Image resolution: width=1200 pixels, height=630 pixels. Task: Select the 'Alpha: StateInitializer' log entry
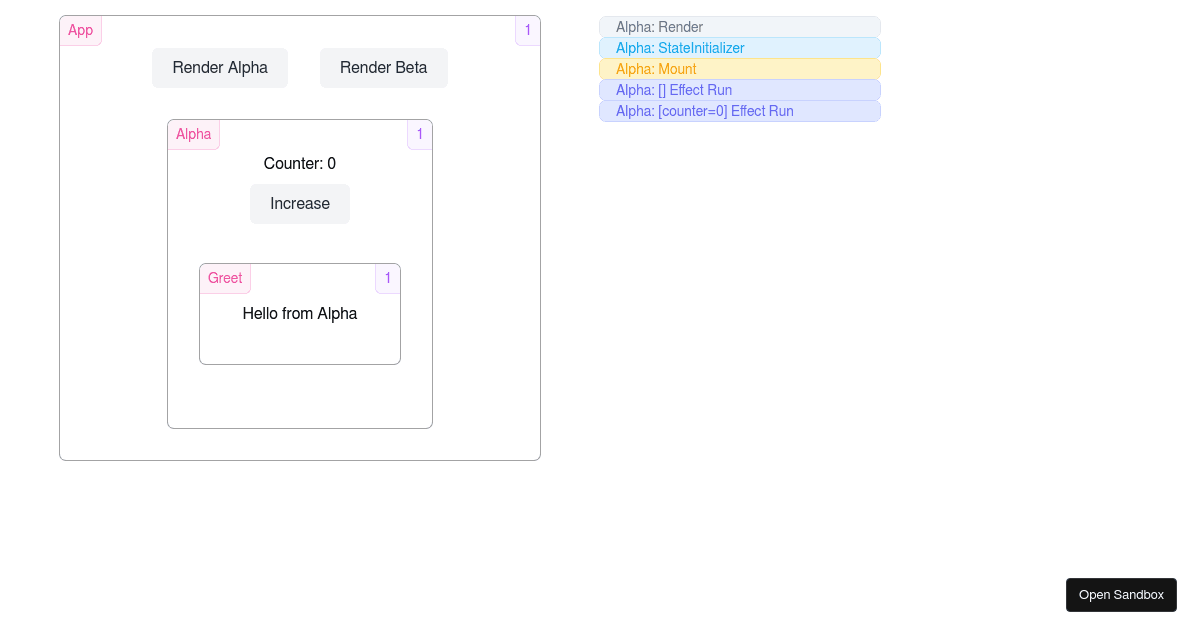click(740, 48)
